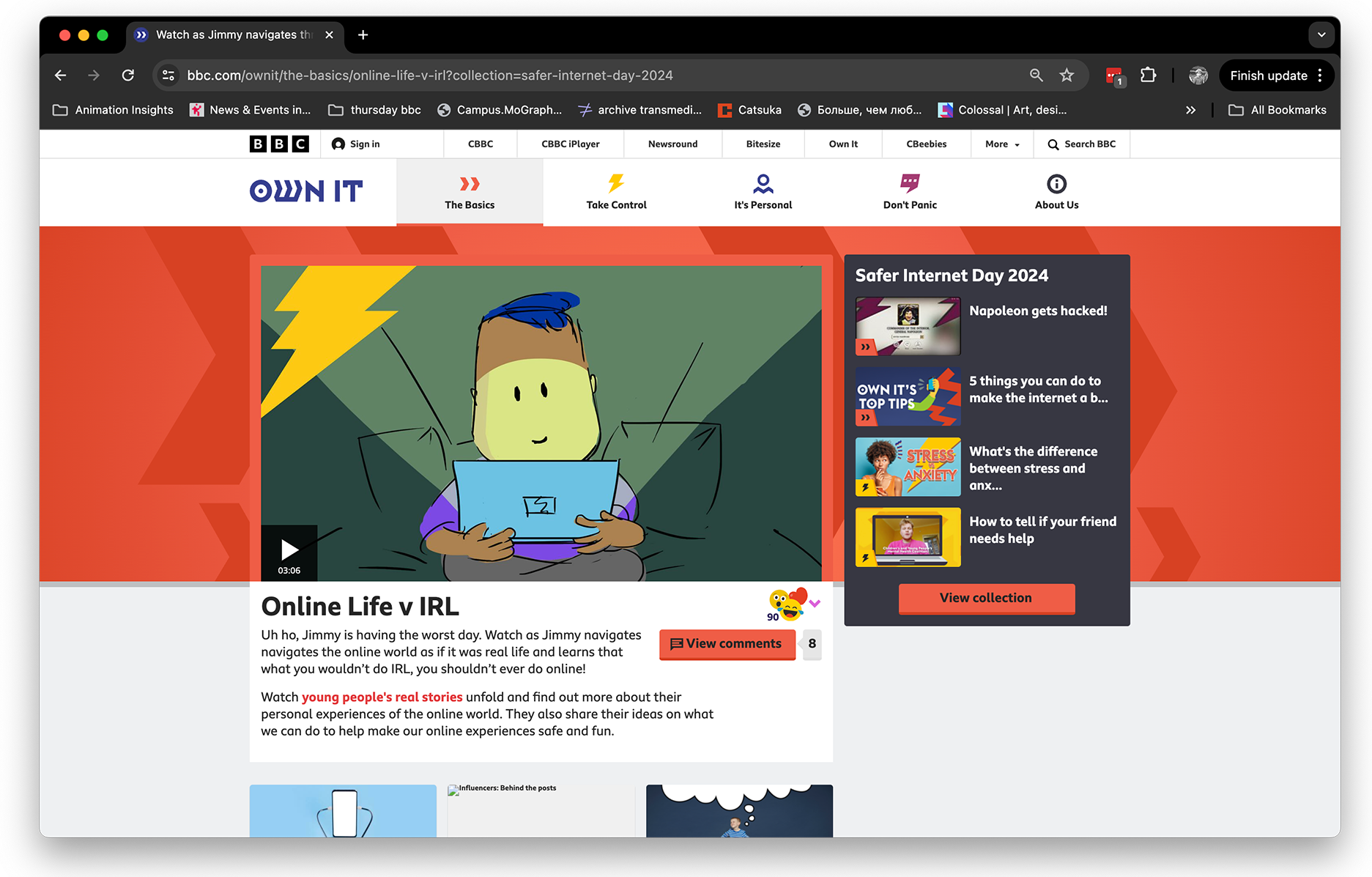Select Own It in the BBC nav
The height and width of the screenshot is (877, 1372).
click(x=843, y=144)
